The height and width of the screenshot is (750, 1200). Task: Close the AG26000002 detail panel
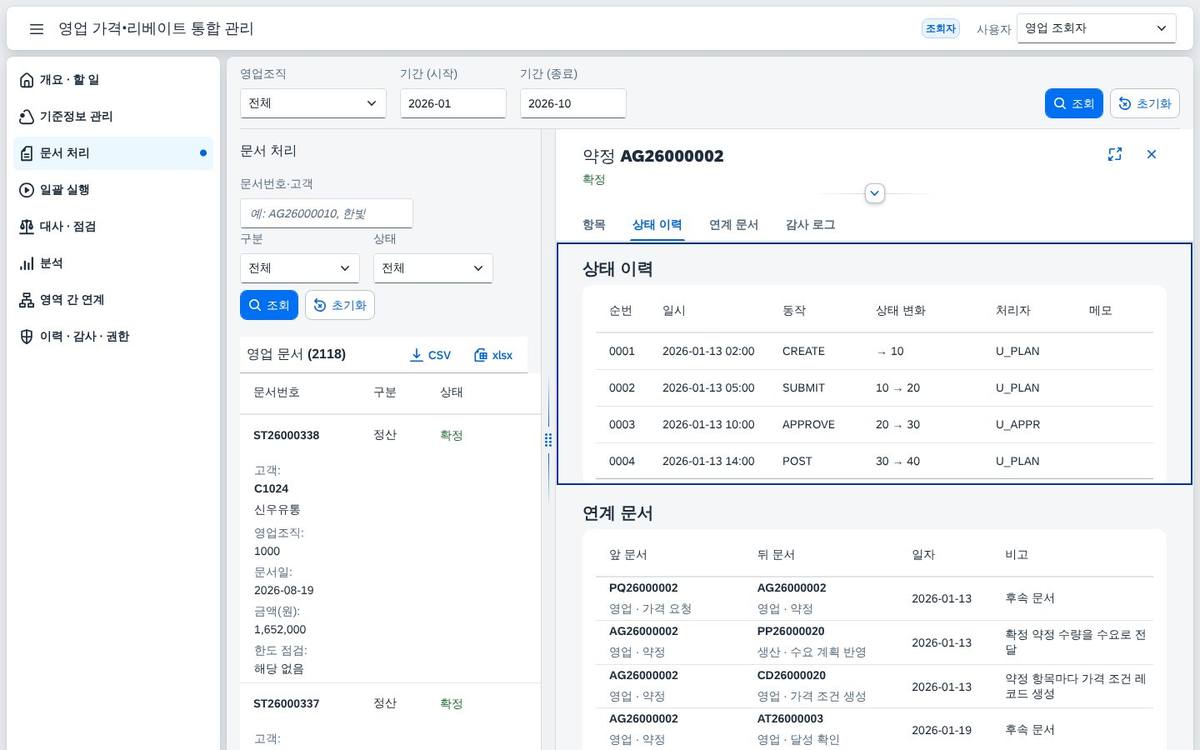pyautogui.click(x=1151, y=154)
